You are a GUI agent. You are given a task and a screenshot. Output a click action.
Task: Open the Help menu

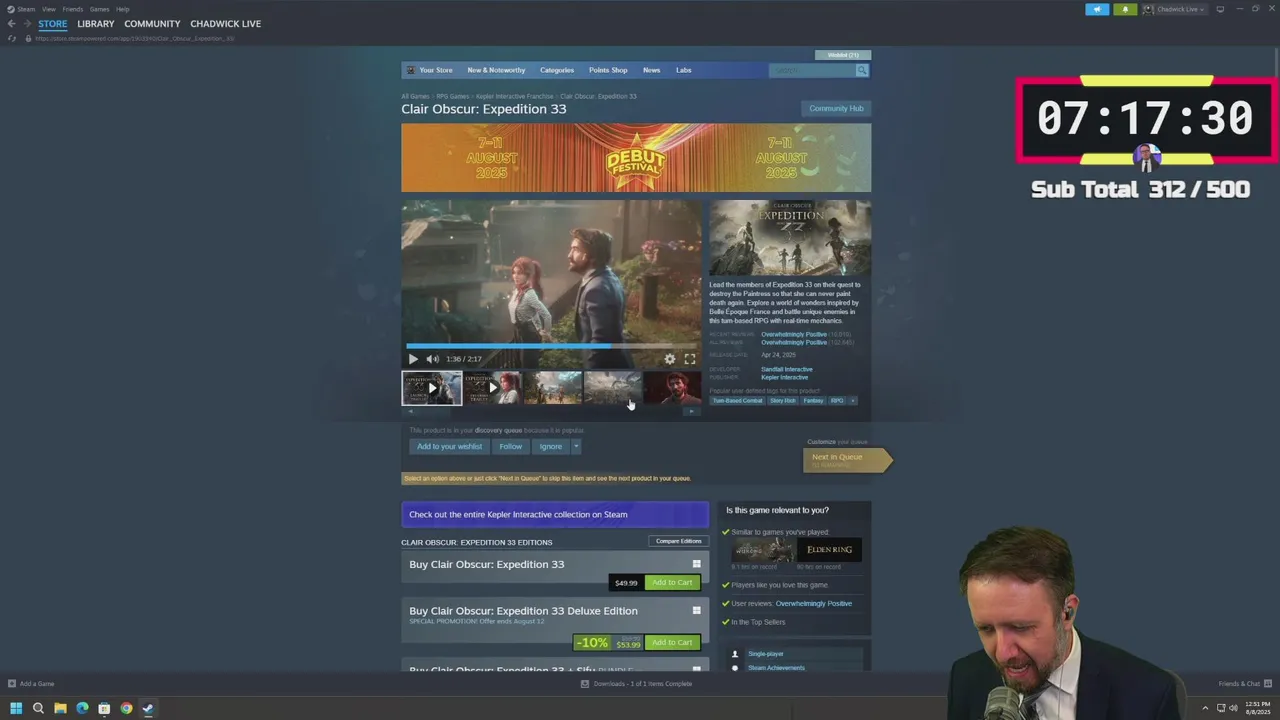coord(123,9)
